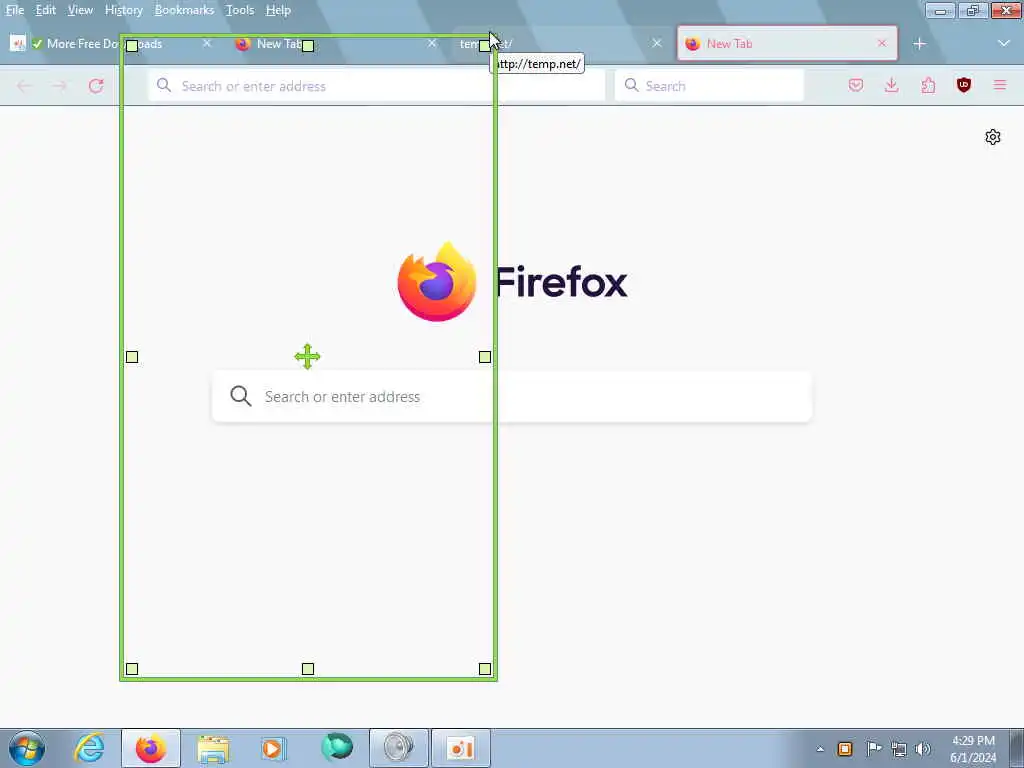Open the Bookmarks menu

tap(184, 10)
